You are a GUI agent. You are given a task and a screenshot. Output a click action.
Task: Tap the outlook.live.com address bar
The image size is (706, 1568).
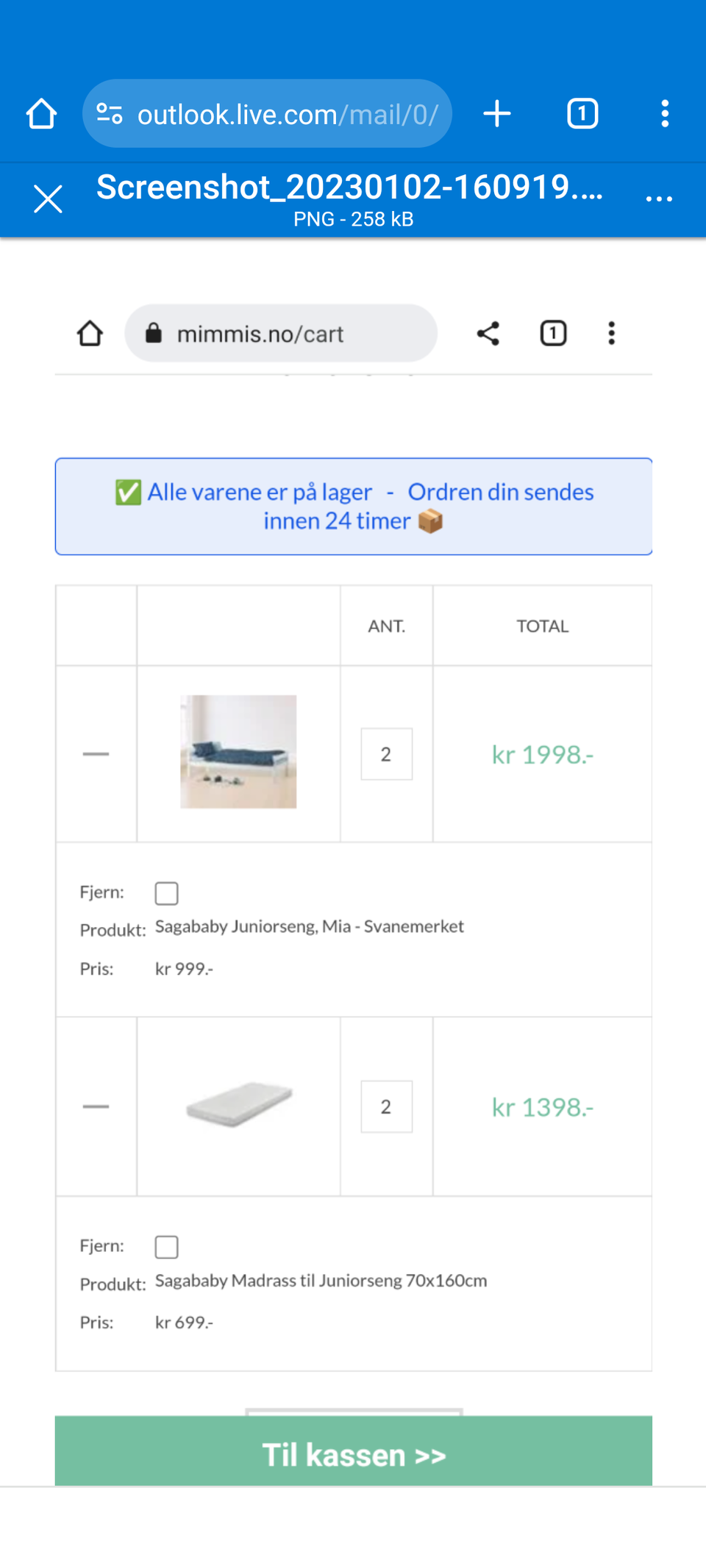287,114
